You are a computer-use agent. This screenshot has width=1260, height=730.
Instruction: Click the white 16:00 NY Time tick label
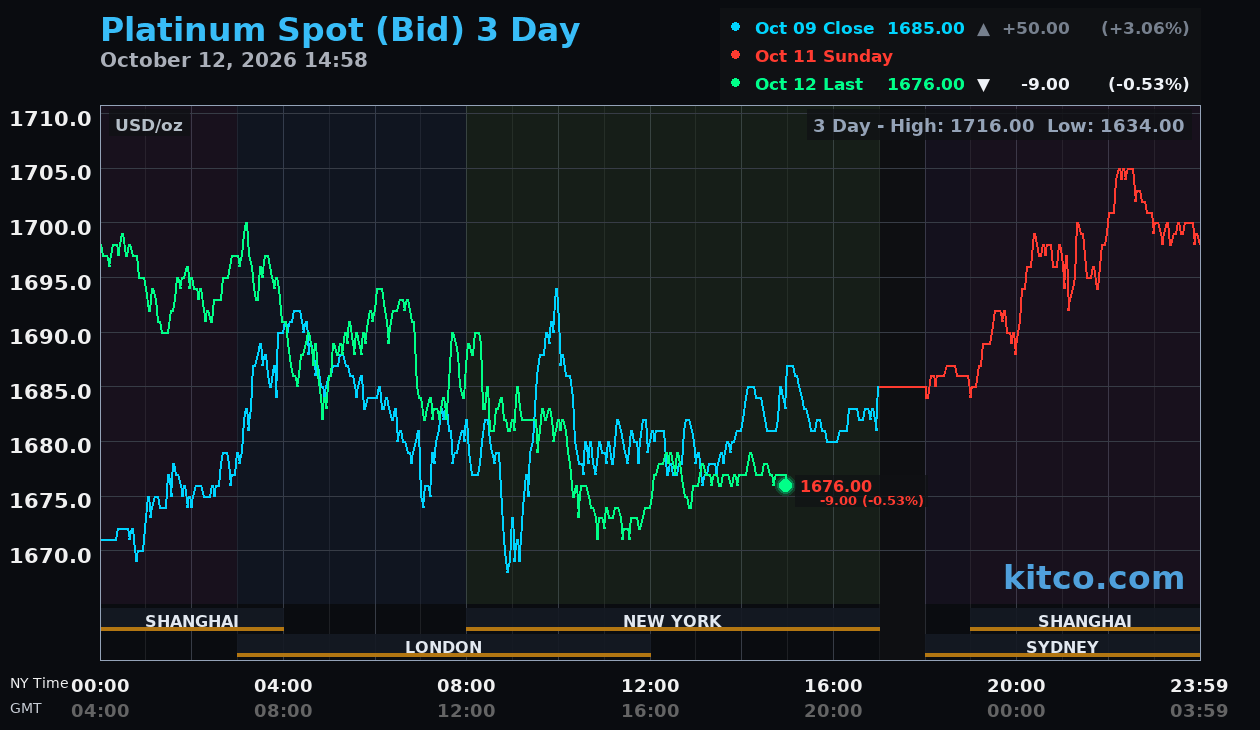(833, 686)
